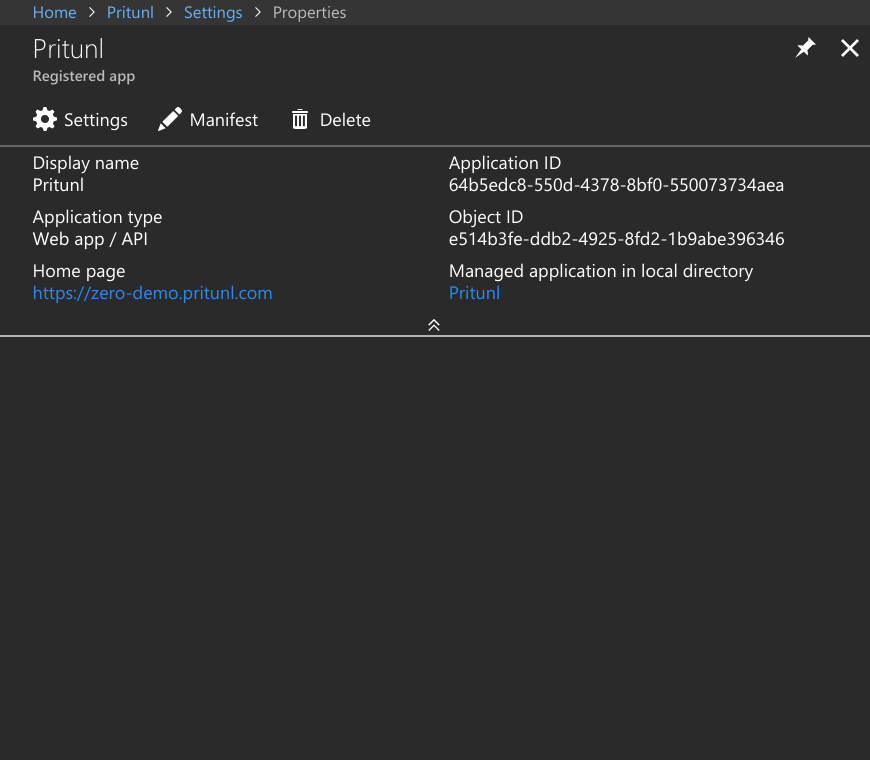
Task: Go to Home in the breadcrumb
Action: click(54, 12)
